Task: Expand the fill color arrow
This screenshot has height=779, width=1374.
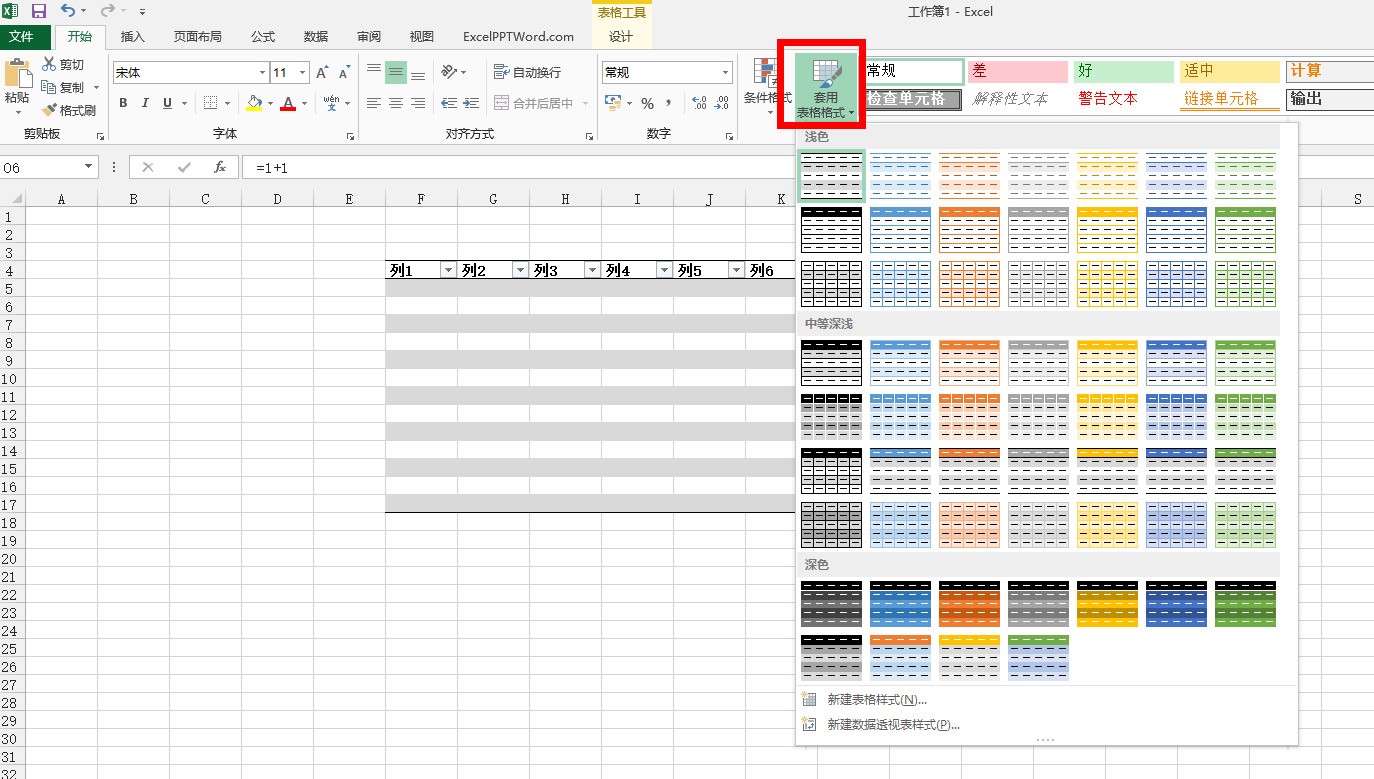Action: click(x=270, y=103)
